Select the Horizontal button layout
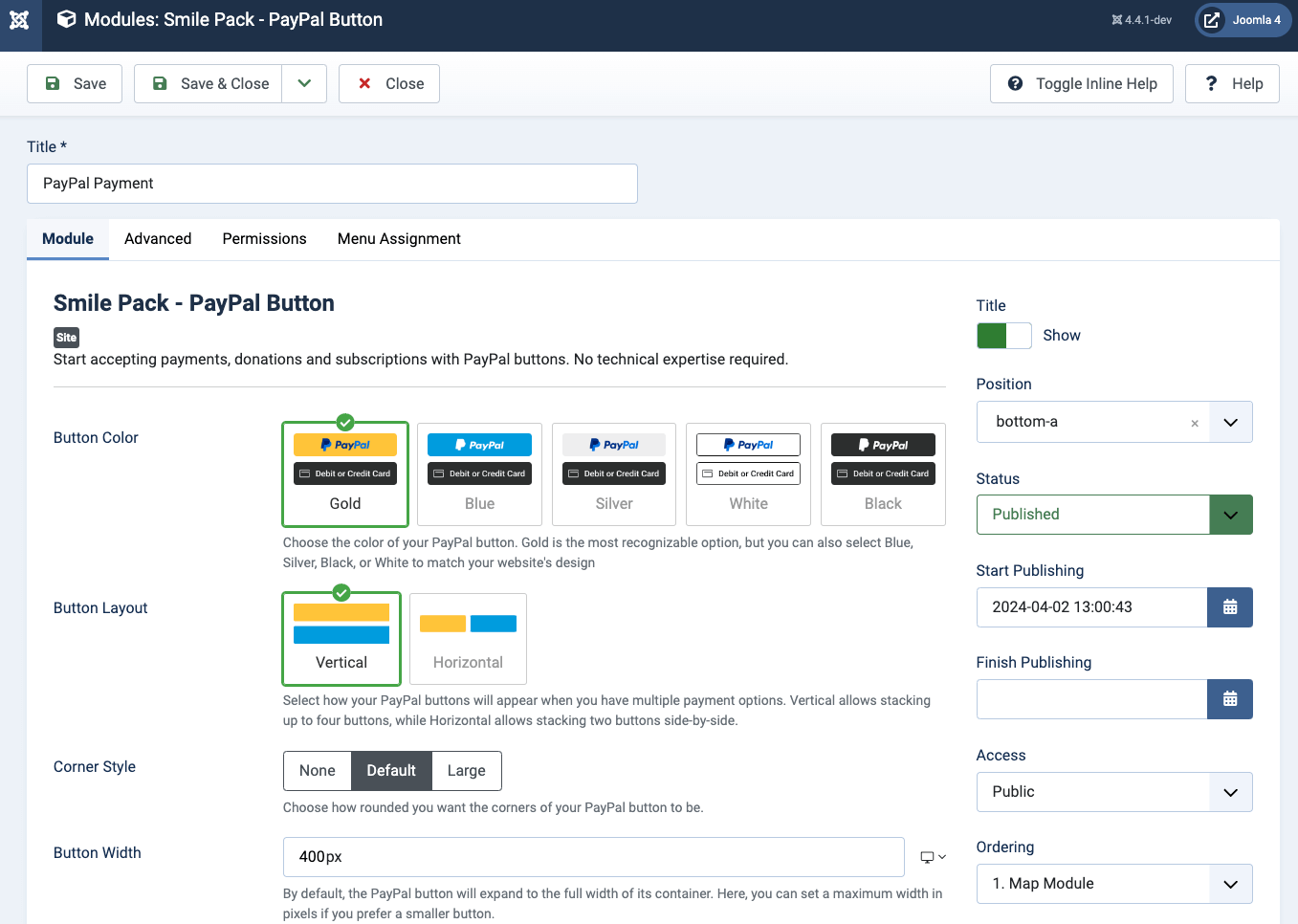 tap(468, 639)
